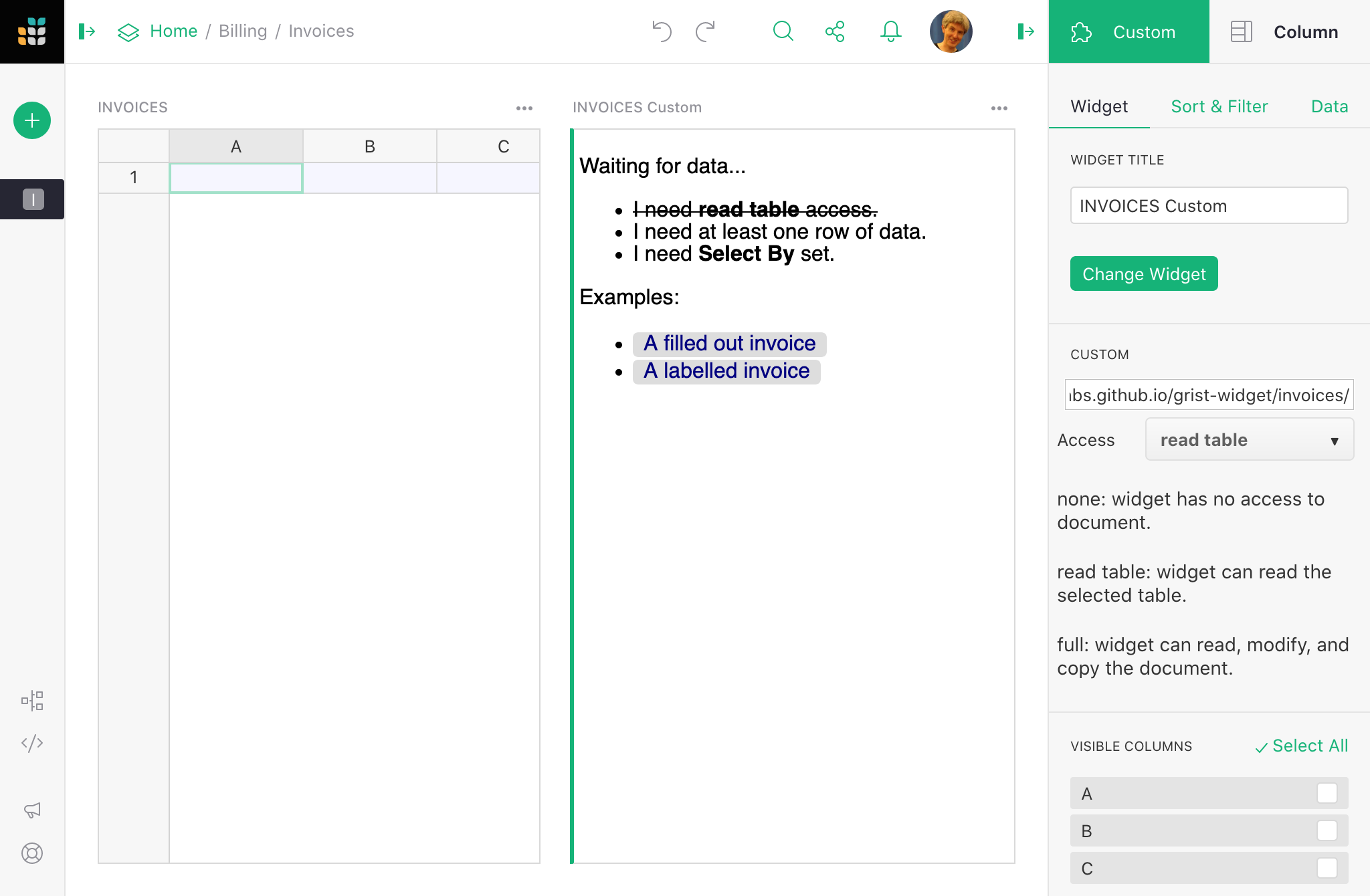Click the Widget Title input field
This screenshot has width=1370, height=896.
click(x=1209, y=205)
